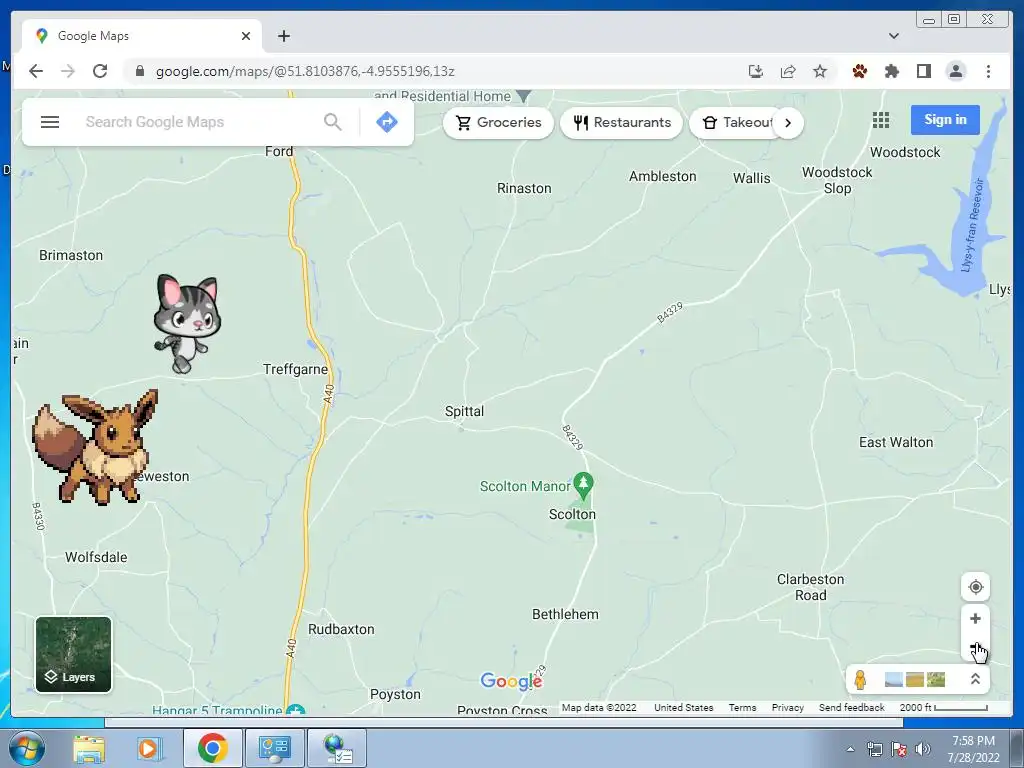
Task: Reload the Google Maps page
Action: [x=100, y=71]
